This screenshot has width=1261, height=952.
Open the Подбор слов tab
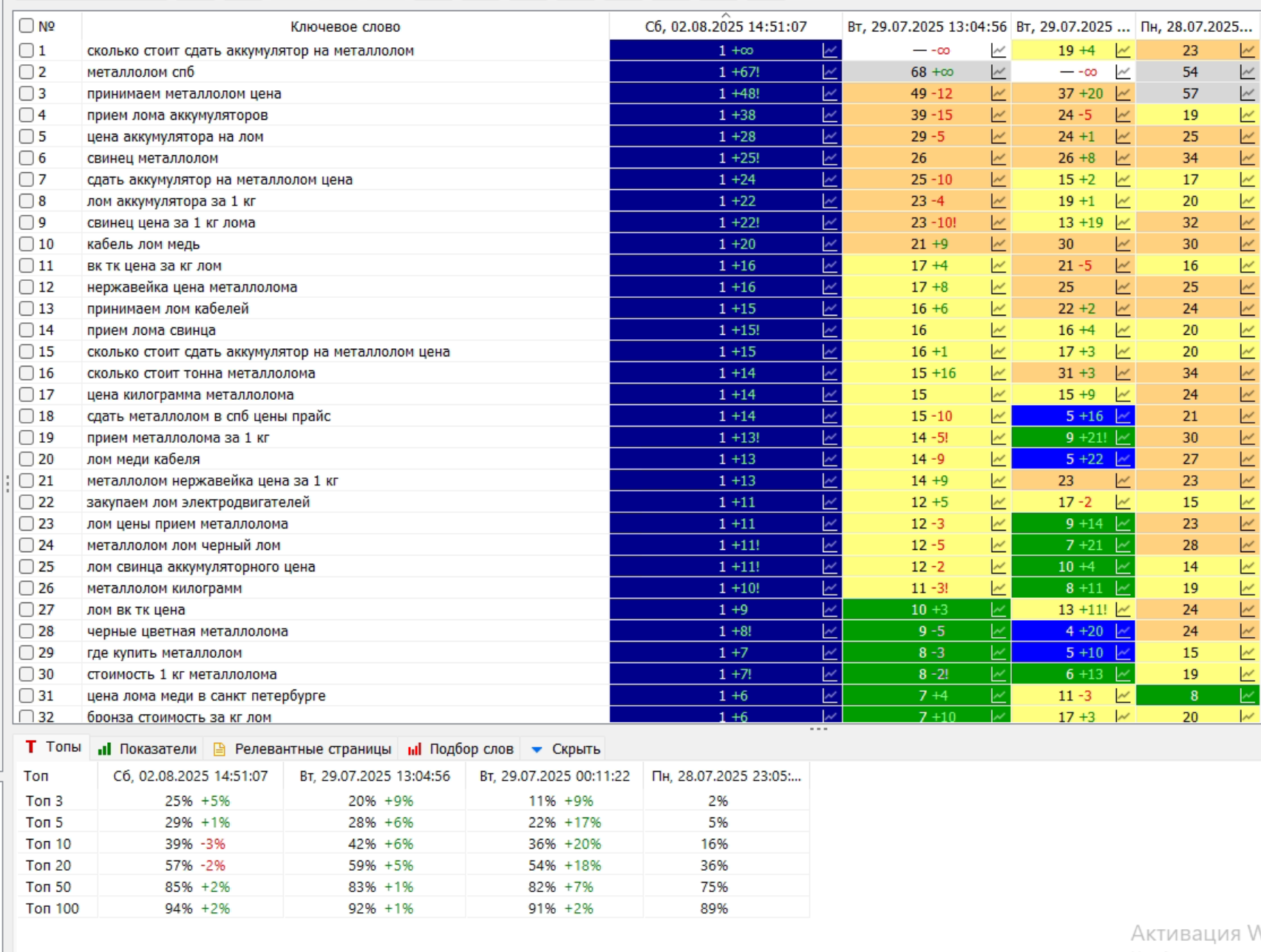coord(460,749)
